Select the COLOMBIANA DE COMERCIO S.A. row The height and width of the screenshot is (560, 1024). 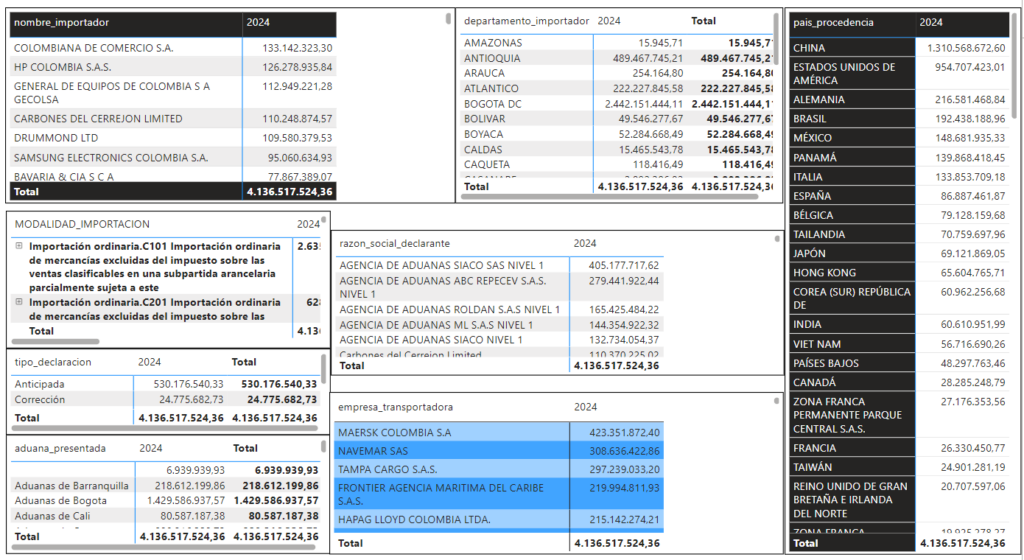(173, 48)
